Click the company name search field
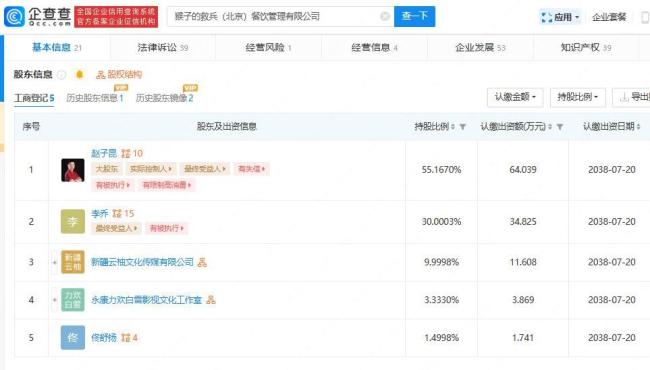650x370 pixels. click(280, 16)
